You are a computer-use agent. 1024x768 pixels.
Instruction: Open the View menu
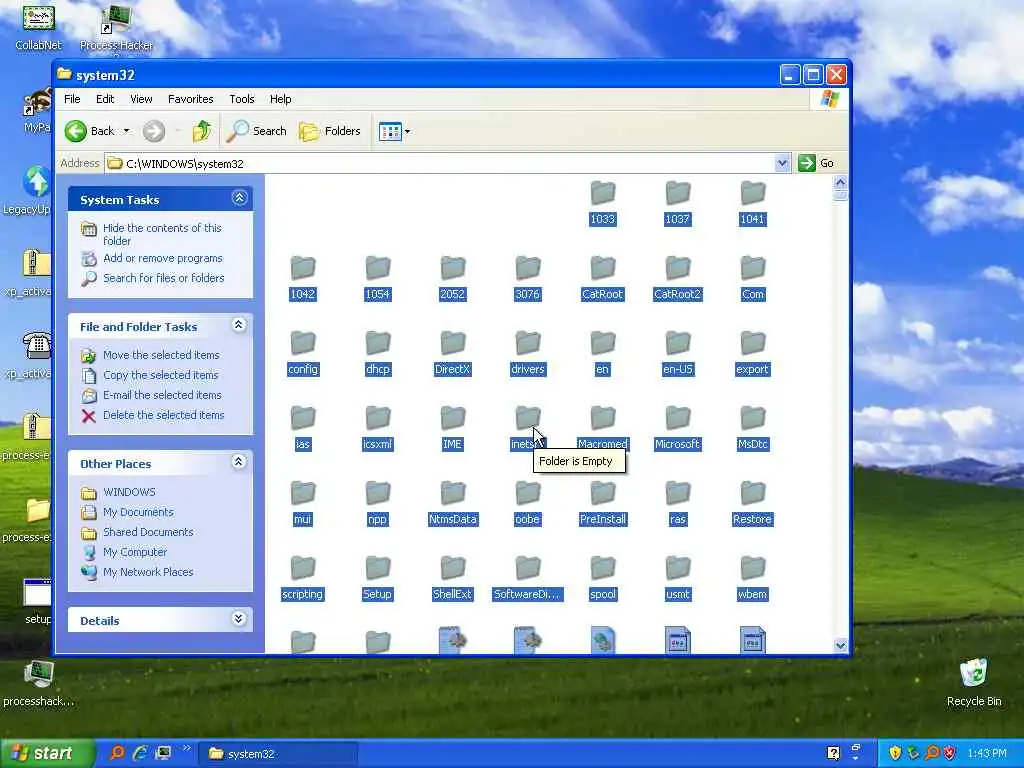(141, 99)
